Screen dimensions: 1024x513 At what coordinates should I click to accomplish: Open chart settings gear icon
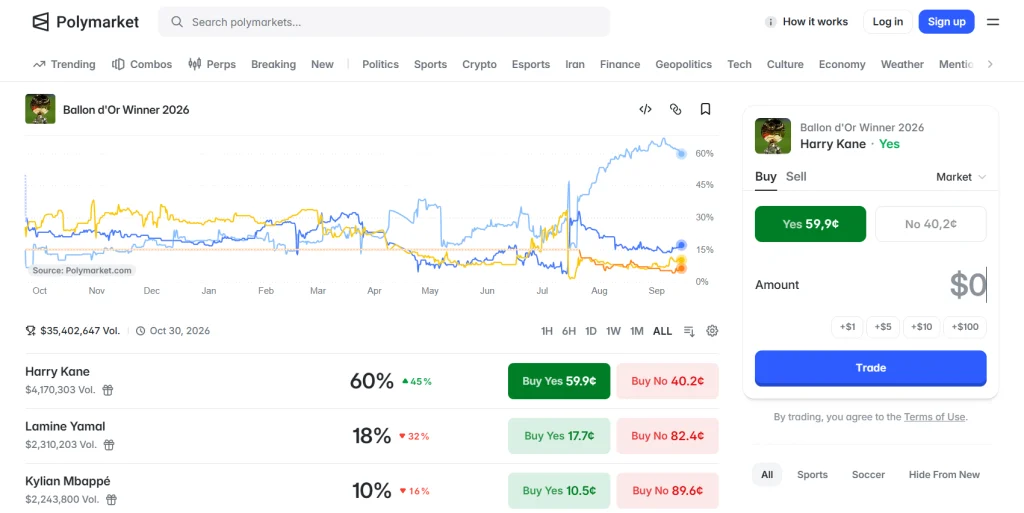coord(712,331)
